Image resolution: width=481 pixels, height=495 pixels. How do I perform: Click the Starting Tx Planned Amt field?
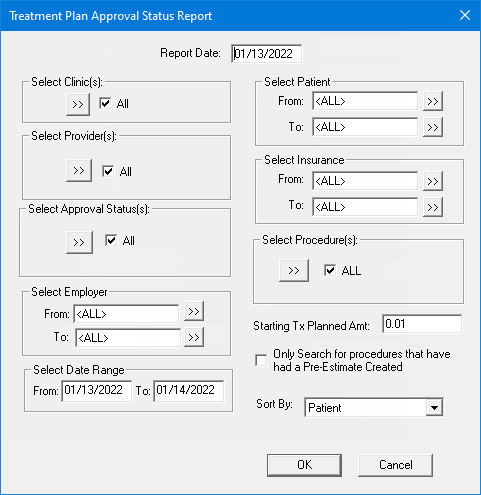point(422,324)
